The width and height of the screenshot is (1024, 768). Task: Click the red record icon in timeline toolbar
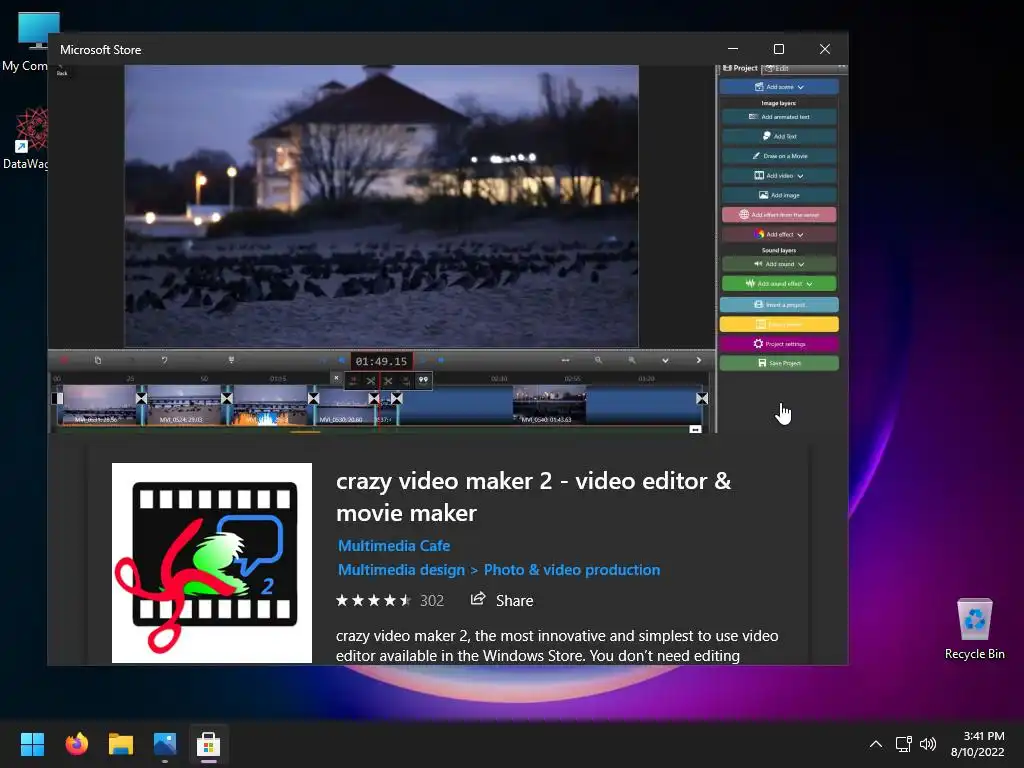[64, 360]
